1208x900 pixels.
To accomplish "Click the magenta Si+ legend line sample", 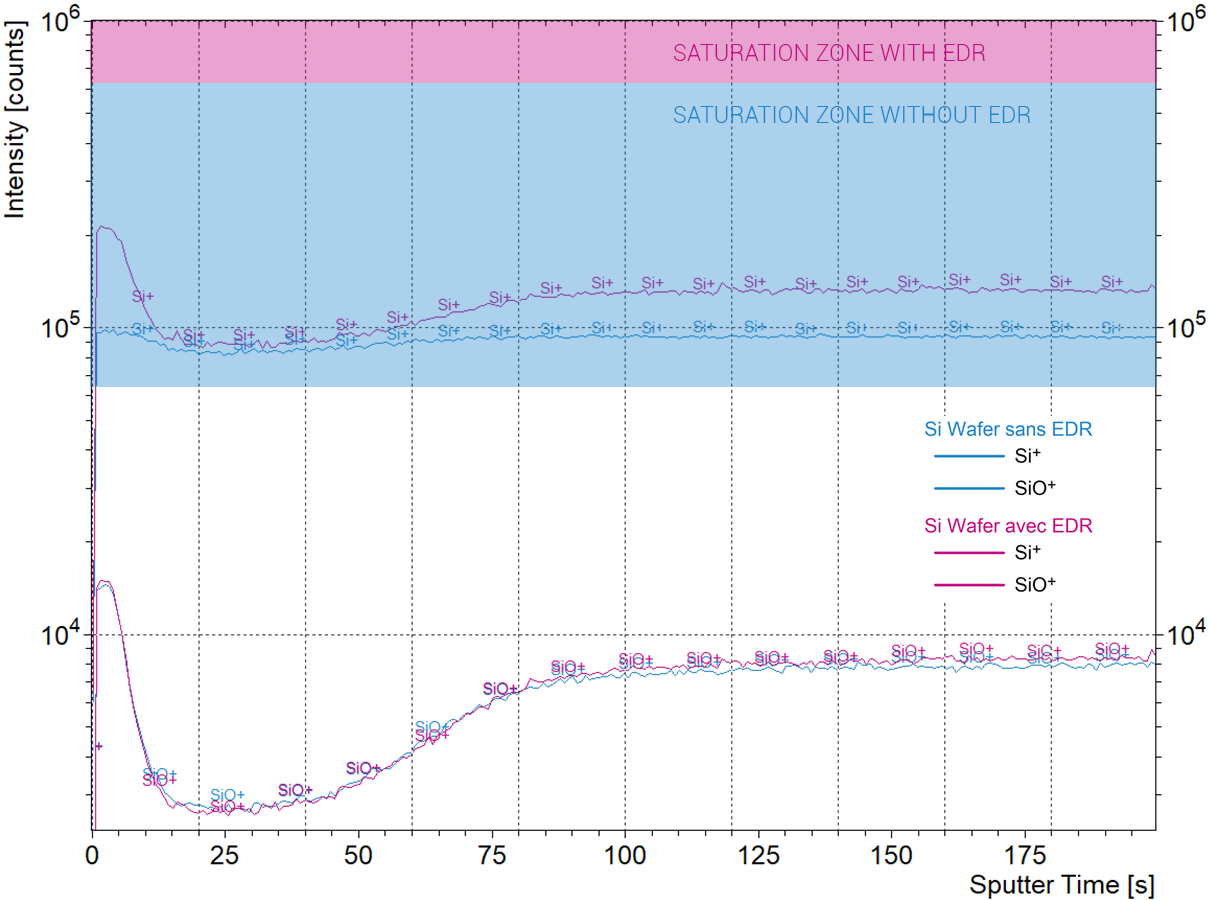I will (967, 553).
